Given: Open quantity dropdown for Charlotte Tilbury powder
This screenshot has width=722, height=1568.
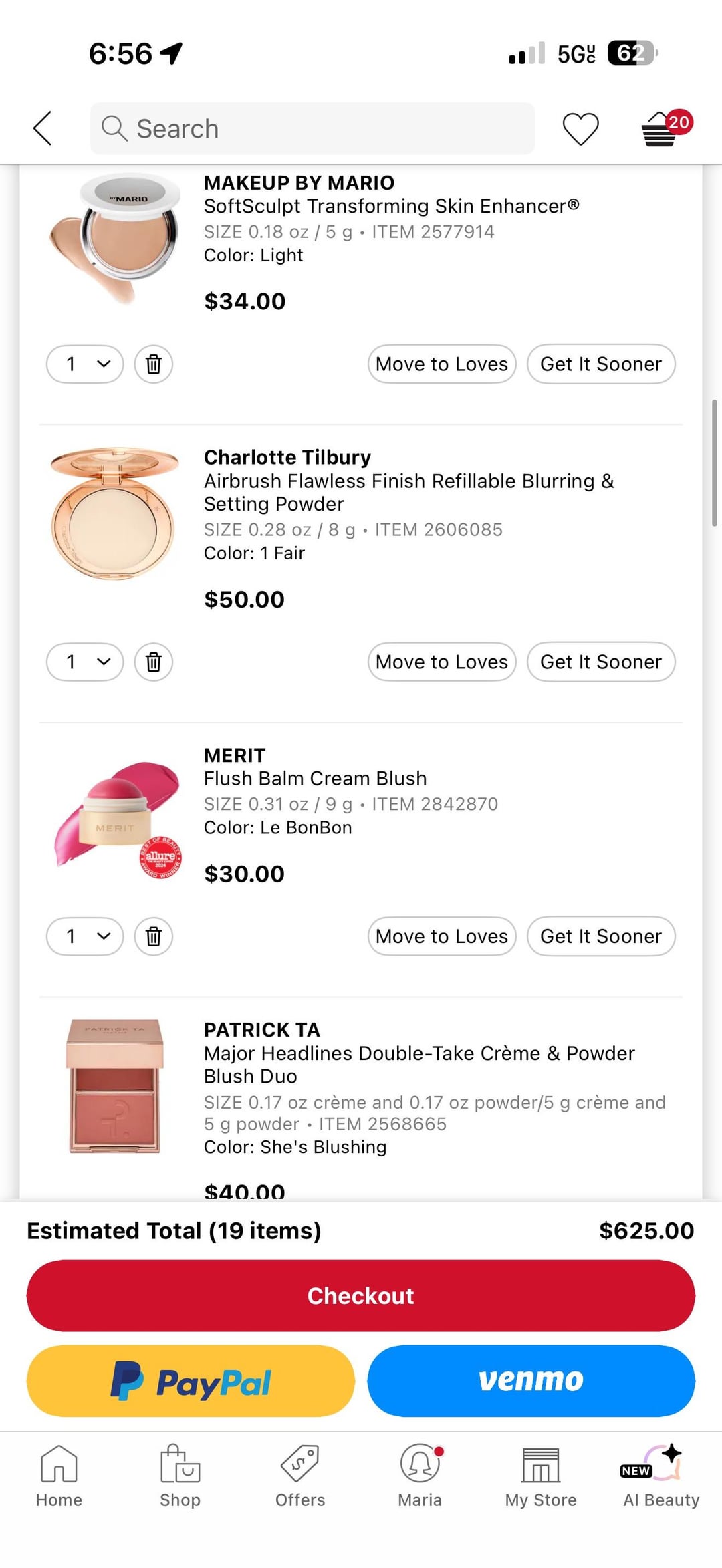Looking at the screenshot, I should point(85,662).
